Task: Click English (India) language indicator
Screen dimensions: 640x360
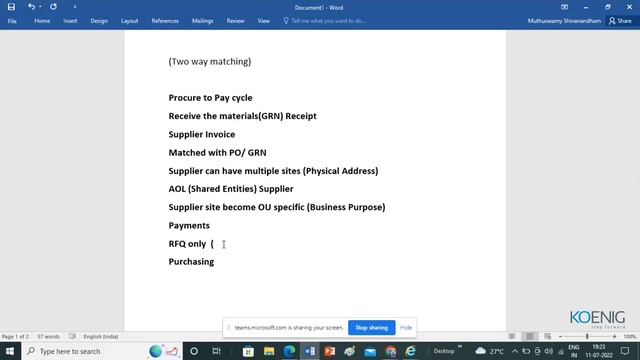Action: click(101, 337)
